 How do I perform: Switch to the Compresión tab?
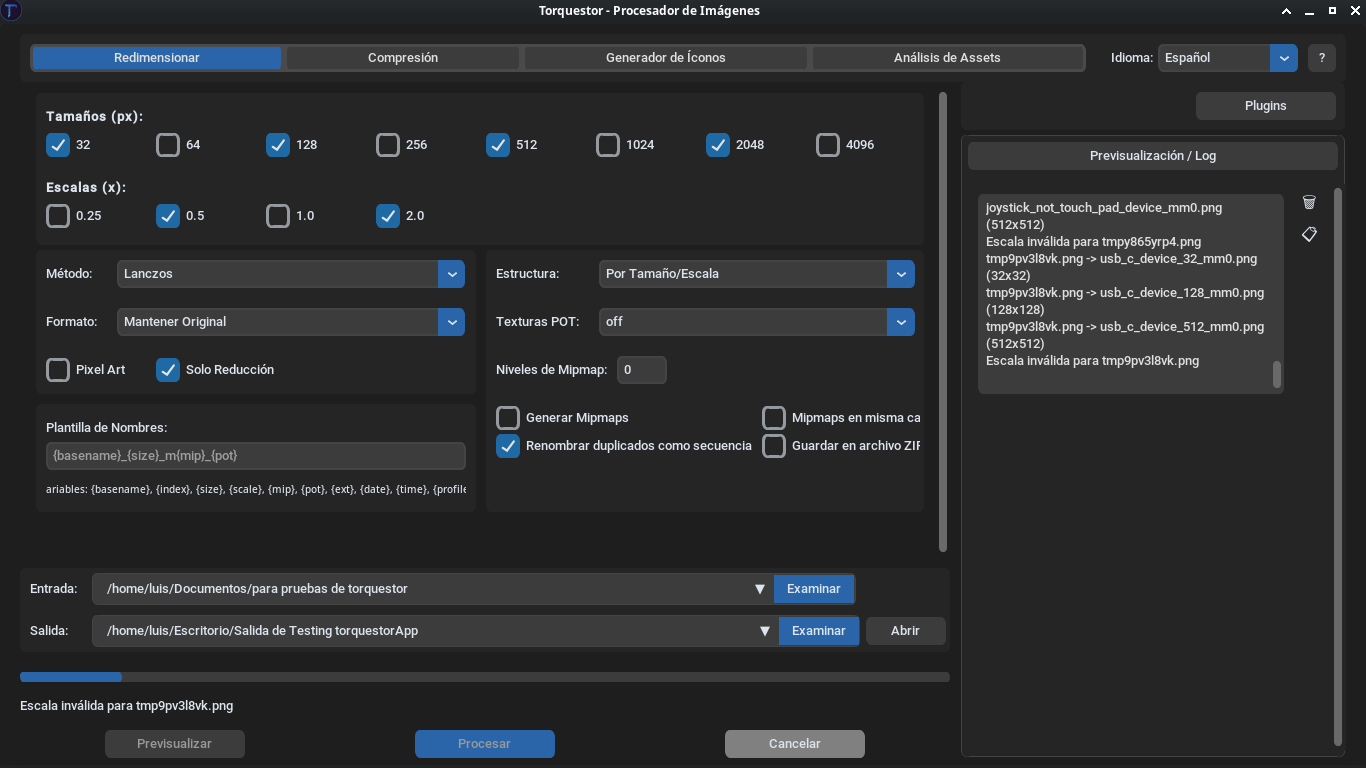coord(402,57)
